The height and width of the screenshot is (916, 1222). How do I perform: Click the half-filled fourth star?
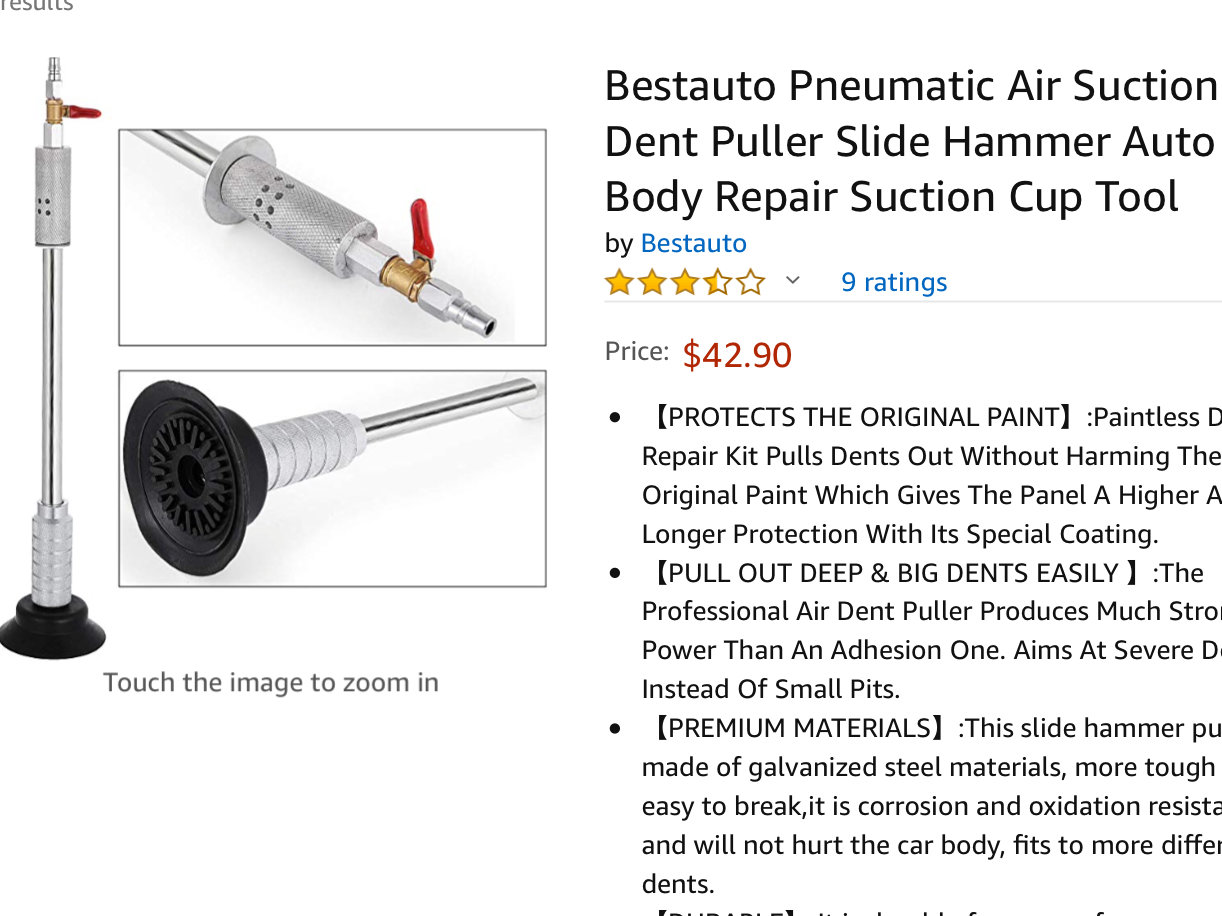[x=717, y=282]
